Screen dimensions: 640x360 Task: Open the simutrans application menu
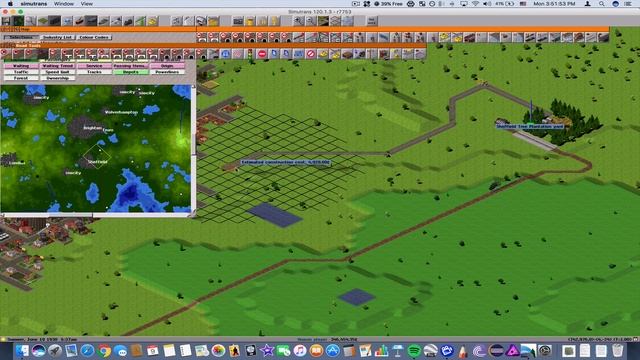pos(34,4)
